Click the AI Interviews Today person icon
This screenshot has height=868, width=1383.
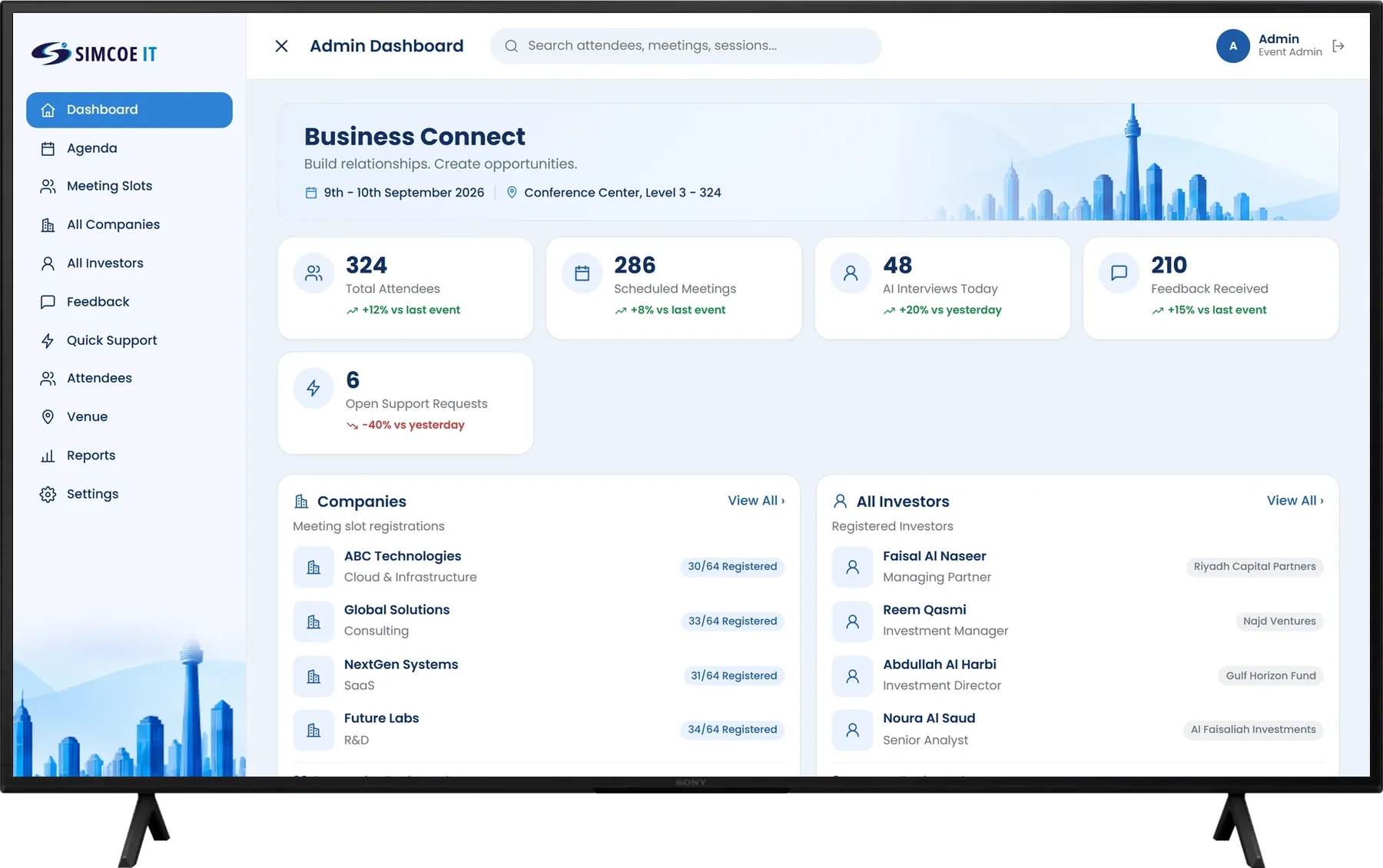(x=851, y=273)
